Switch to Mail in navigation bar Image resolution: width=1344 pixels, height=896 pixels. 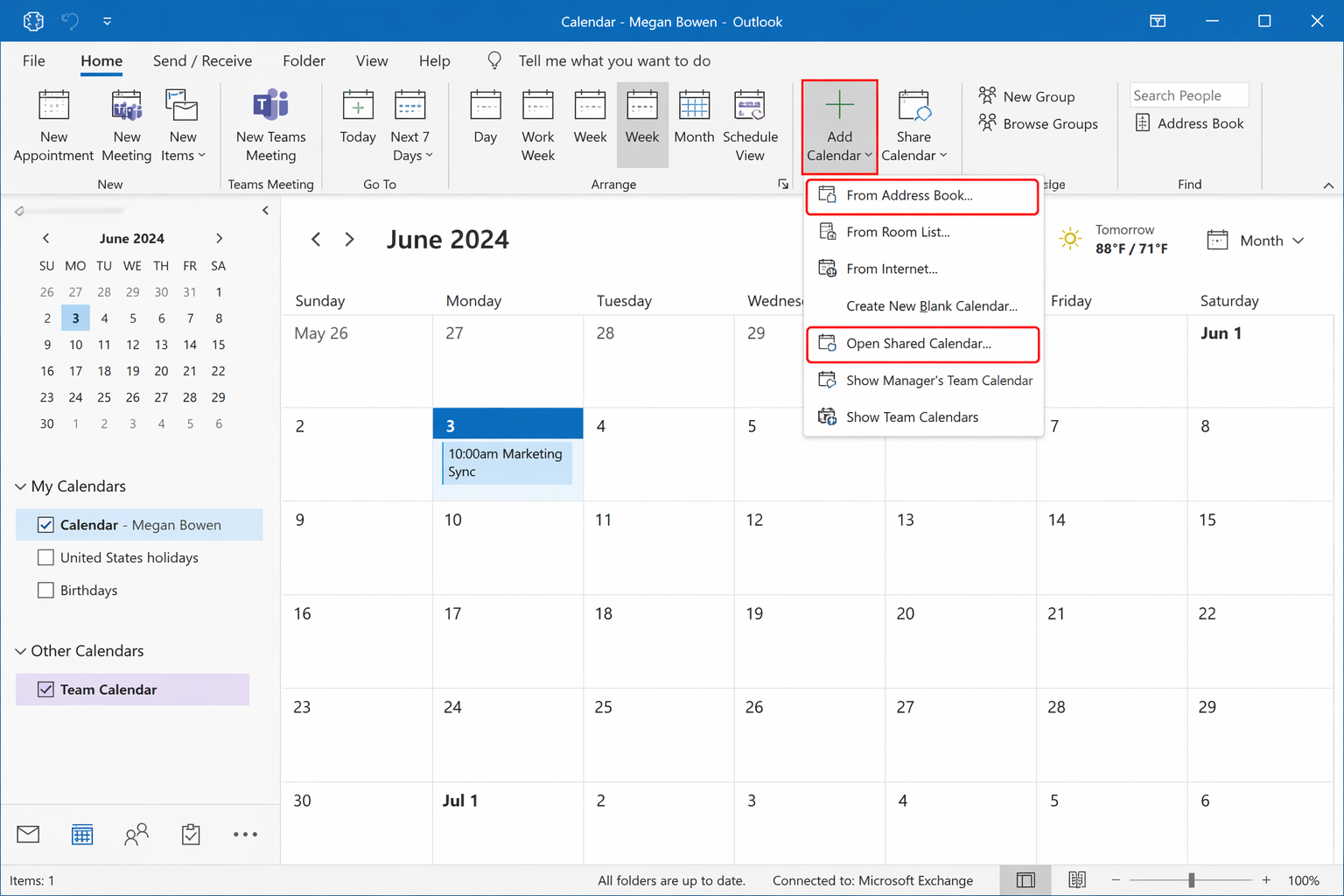(x=28, y=835)
